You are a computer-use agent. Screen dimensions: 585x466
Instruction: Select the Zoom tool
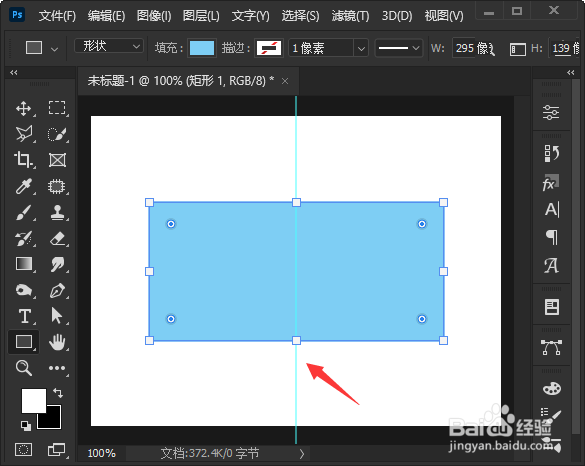(x=24, y=368)
